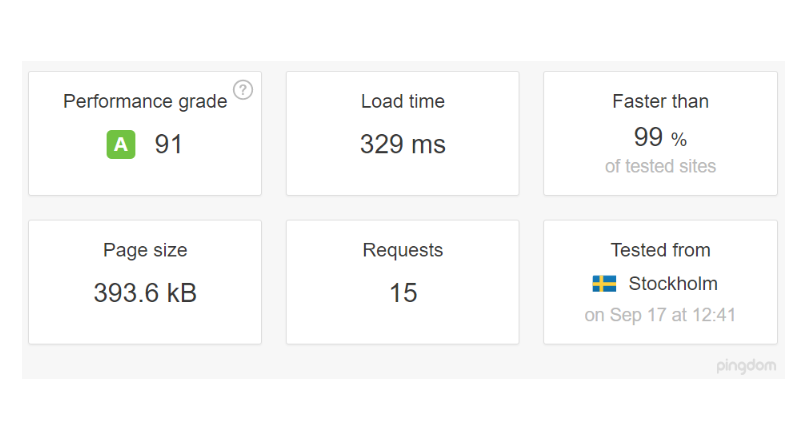Click the green A grade badge
This screenshot has width=806, height=436.
tap(121, 145)
